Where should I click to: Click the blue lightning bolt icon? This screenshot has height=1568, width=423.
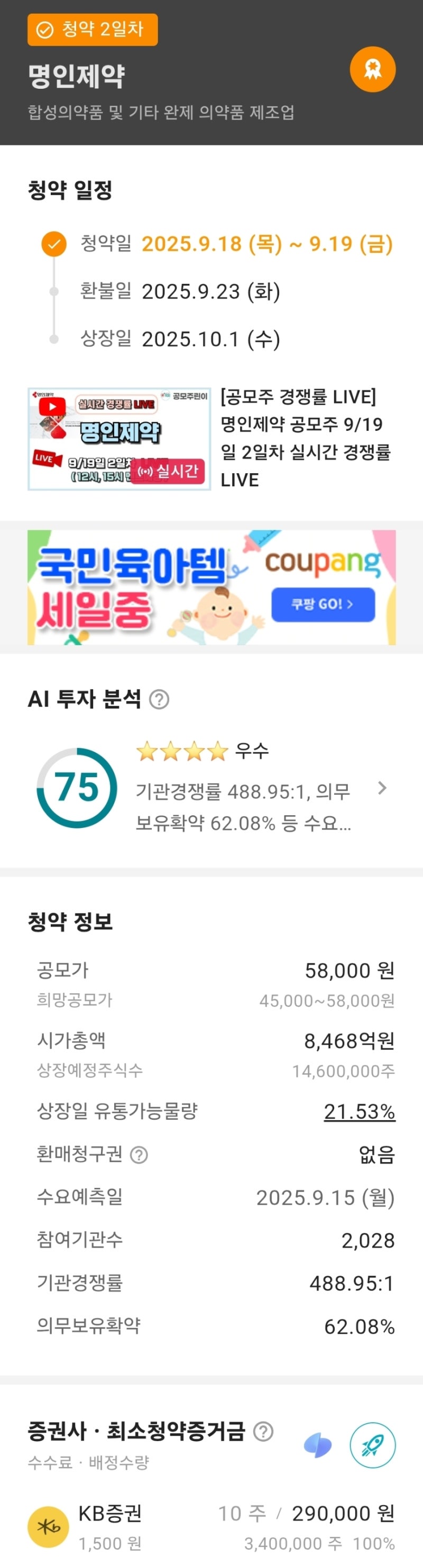point(318,1445)
